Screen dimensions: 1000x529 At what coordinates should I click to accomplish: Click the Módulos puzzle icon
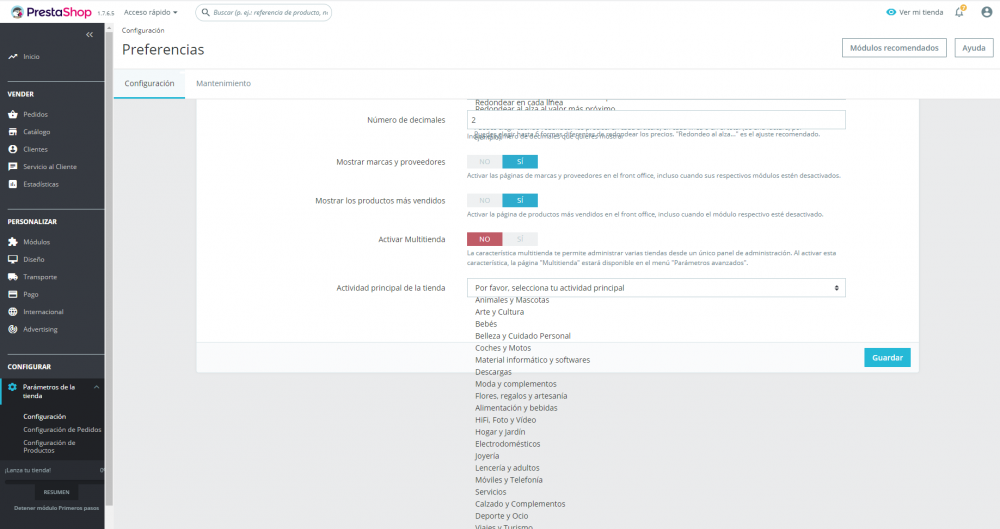tap(13, 242)
